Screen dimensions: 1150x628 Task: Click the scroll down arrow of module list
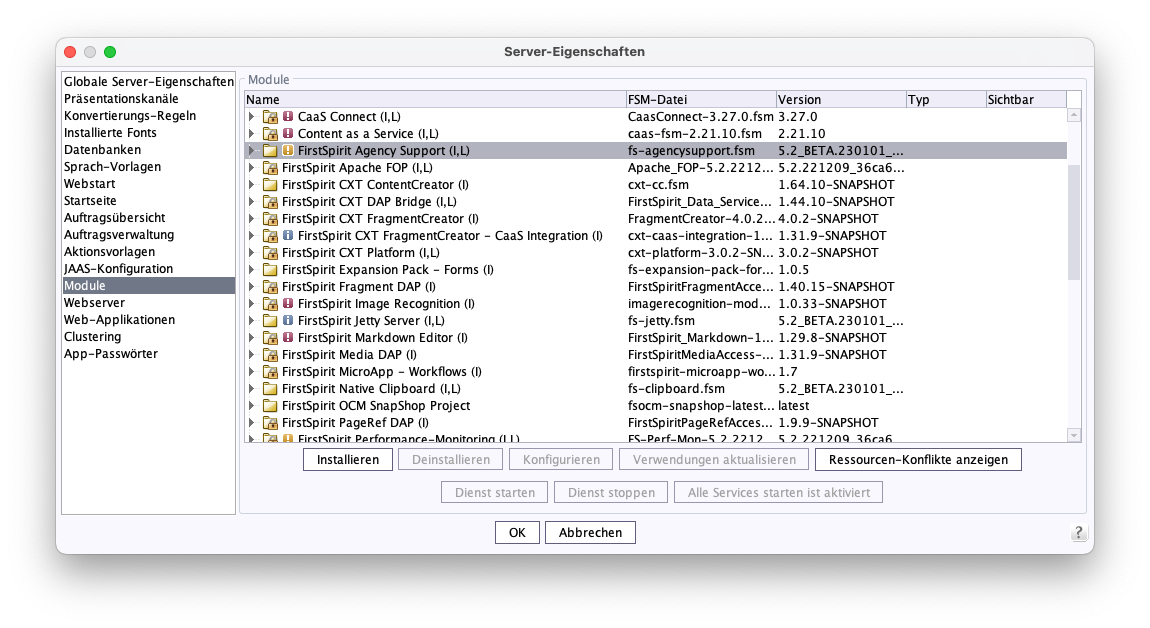(1074, 435)
